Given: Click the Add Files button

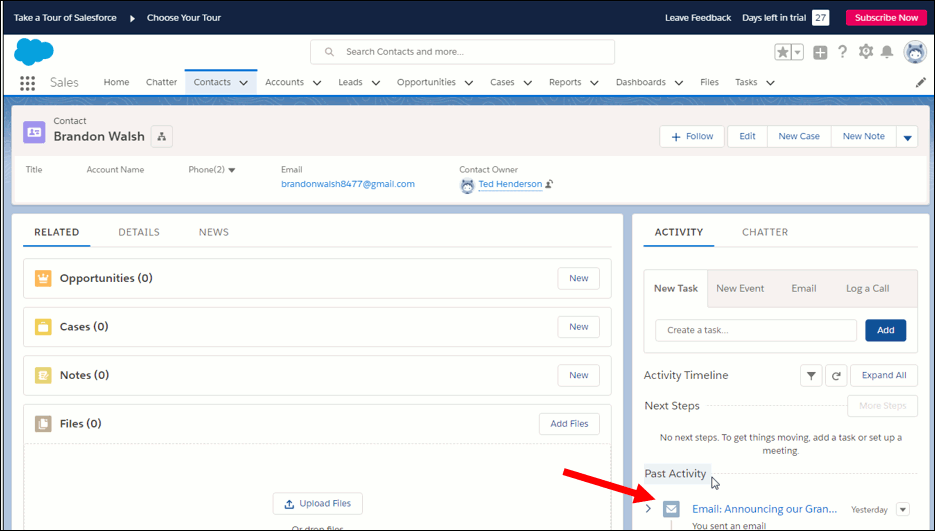Looking at the screenshot, I should pos(569,424).
